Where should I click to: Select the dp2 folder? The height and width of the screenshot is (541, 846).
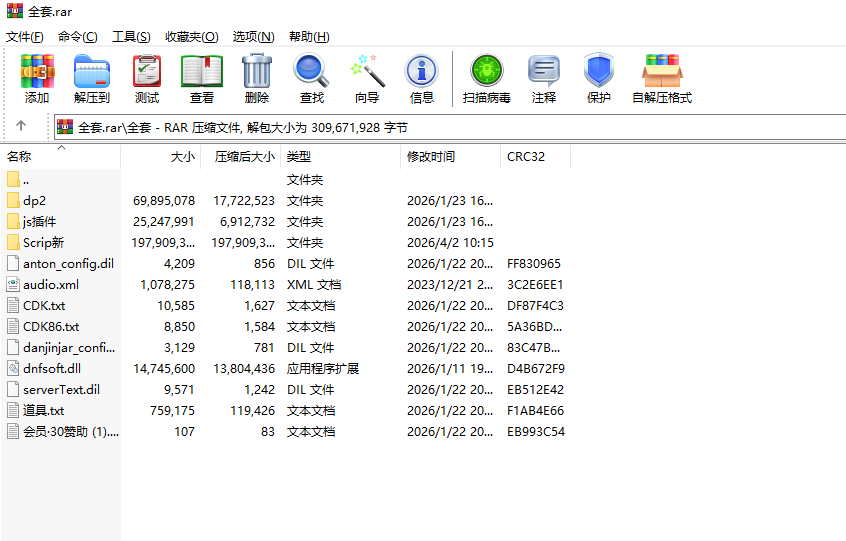point(35,200)
